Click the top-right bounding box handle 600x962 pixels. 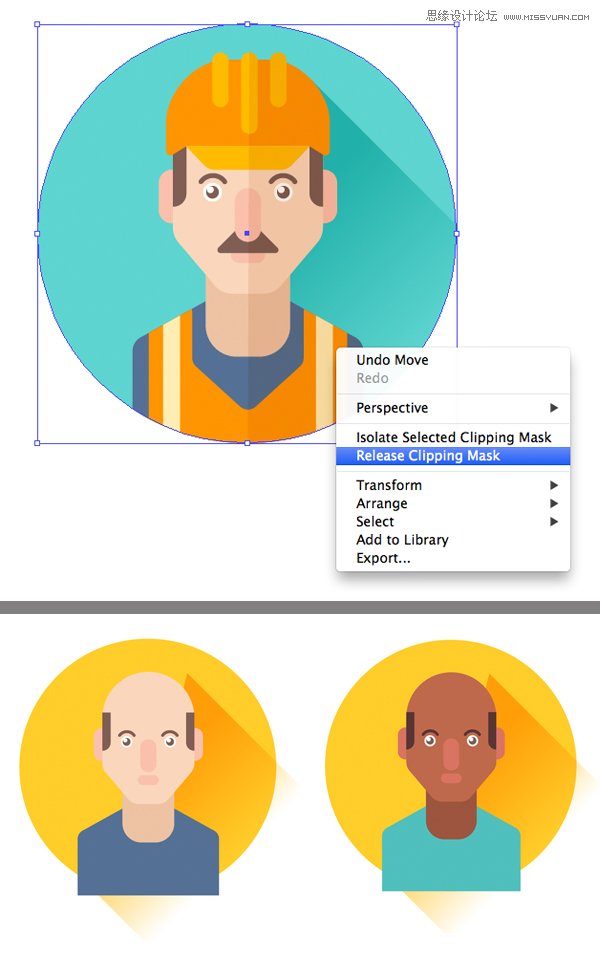click(457, 24)
